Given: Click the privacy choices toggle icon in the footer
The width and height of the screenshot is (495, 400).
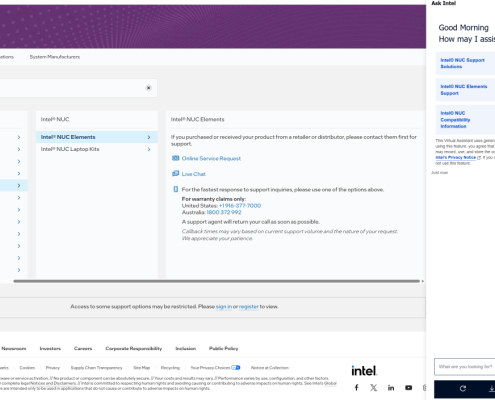Looking at the screenshot, I should (x=236, y=368).
